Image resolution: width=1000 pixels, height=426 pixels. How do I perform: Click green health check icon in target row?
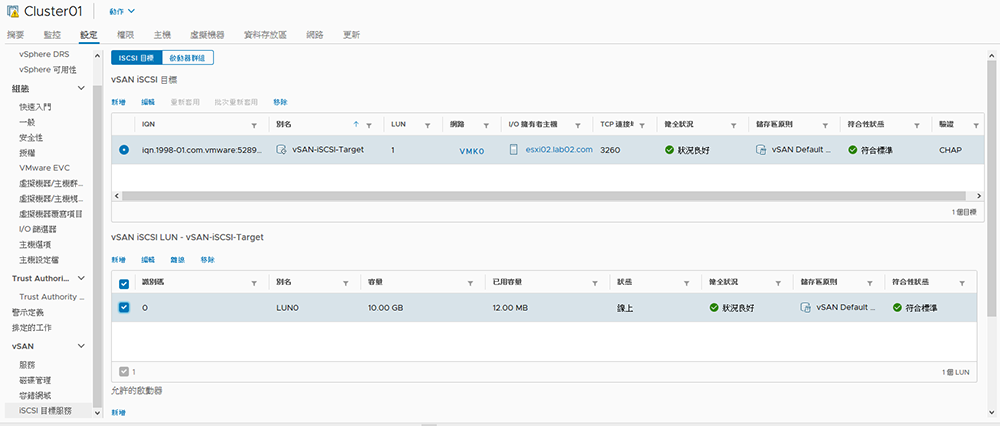tap(669, 150)
